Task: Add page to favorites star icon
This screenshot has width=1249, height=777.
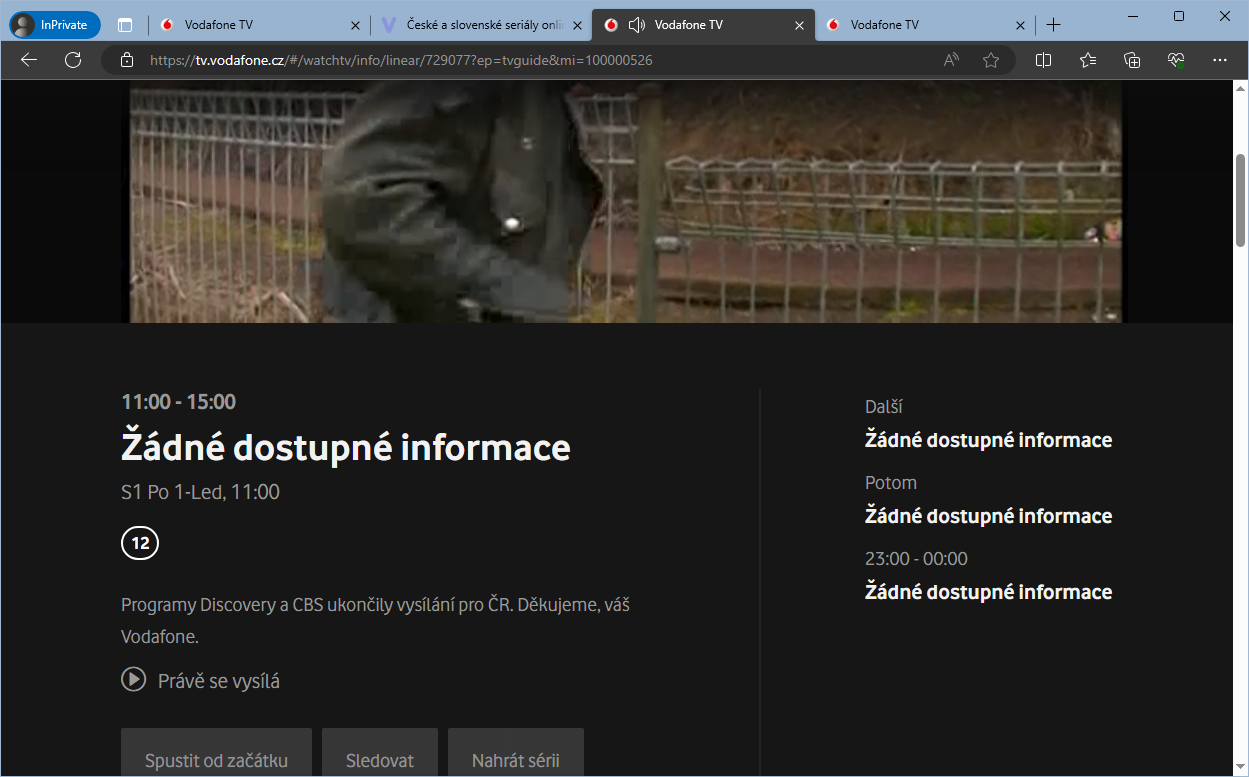Action: 991,60
